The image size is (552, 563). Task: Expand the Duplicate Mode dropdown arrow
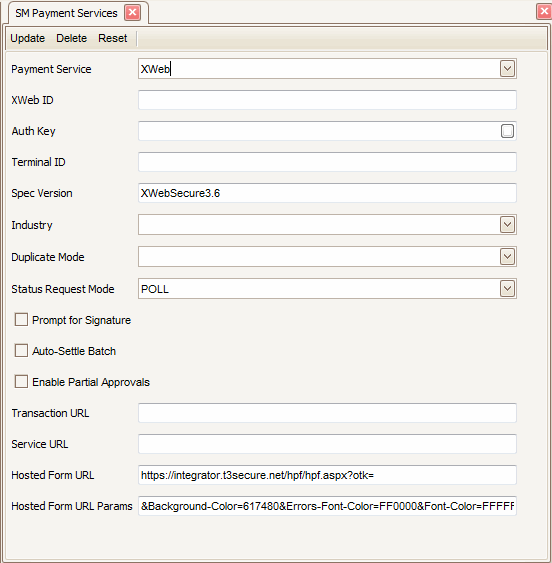507,257
